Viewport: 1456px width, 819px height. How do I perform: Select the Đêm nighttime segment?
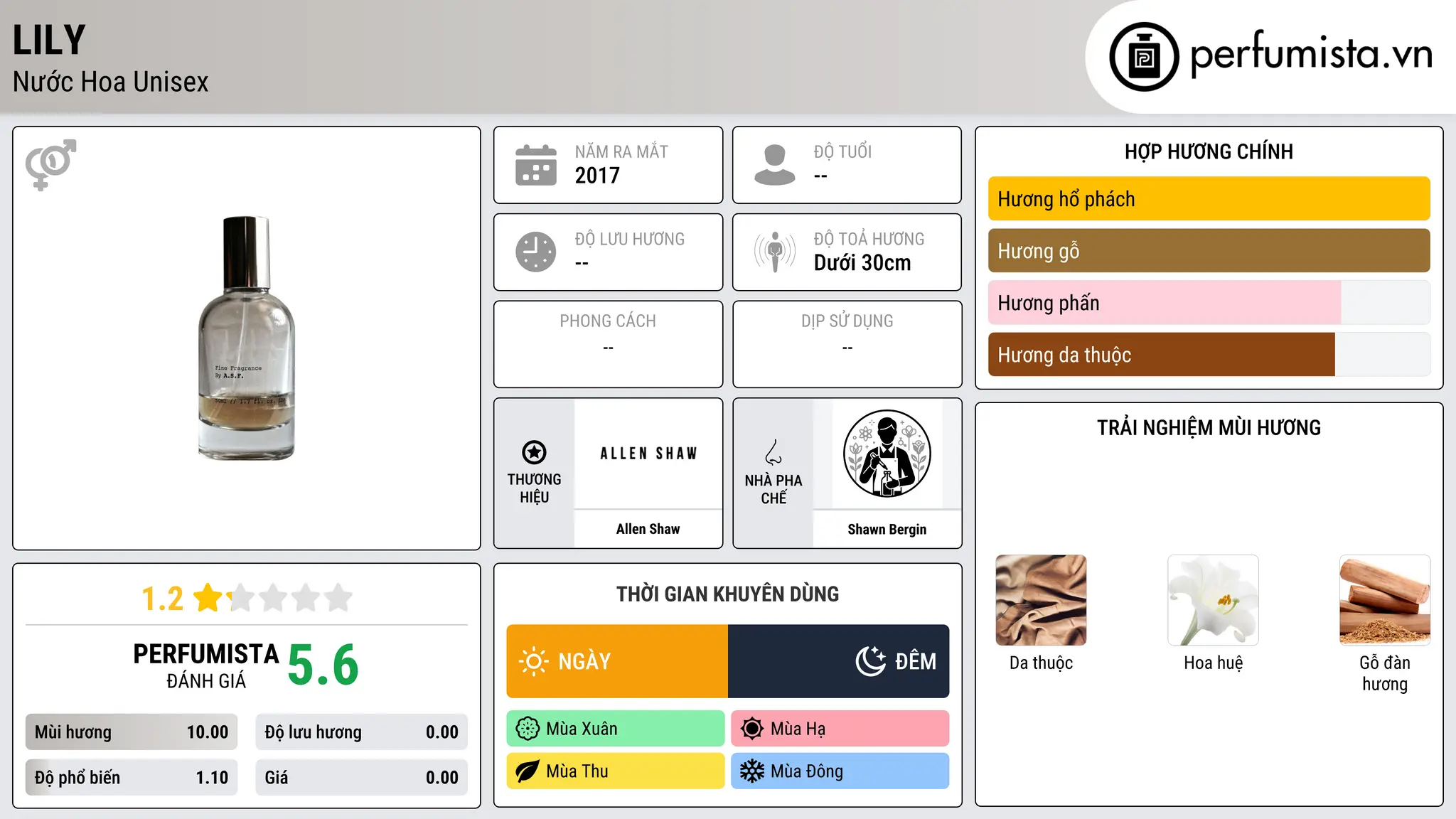tap(839, 661)
